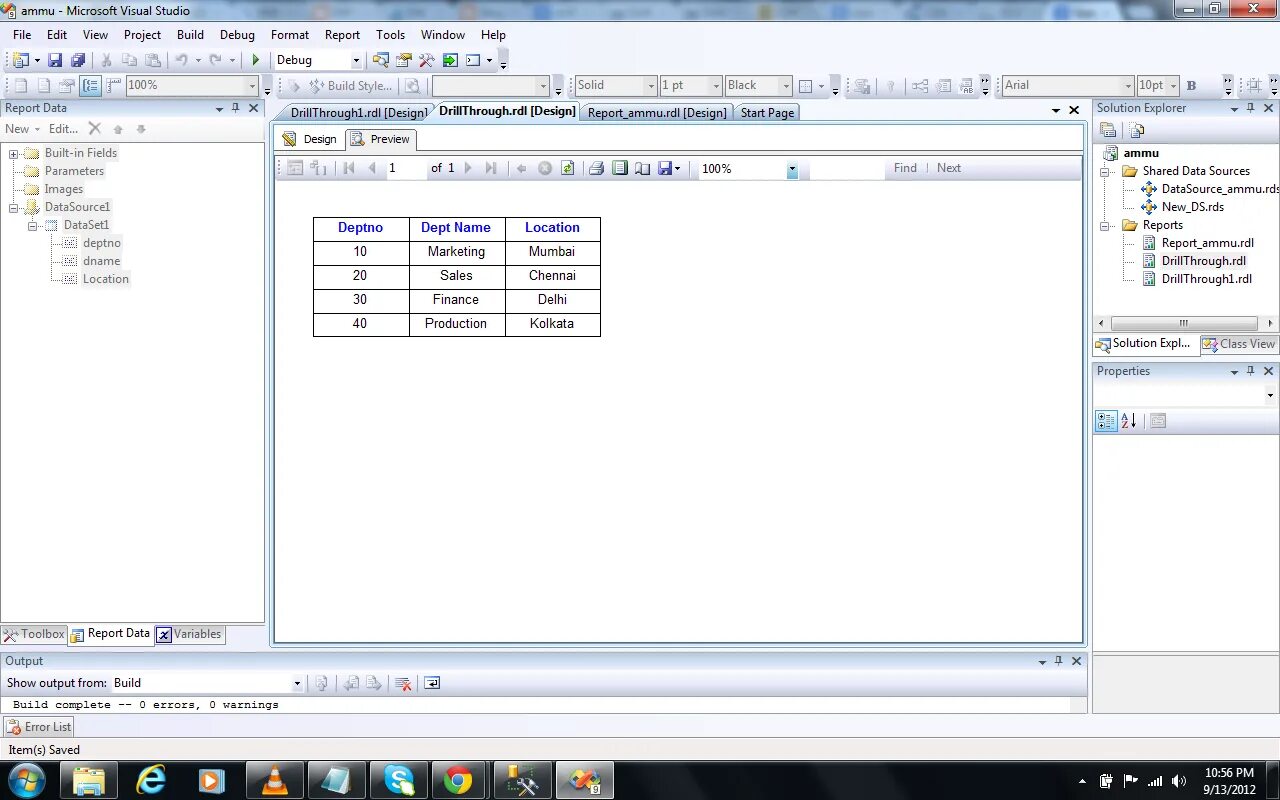
Task: Open Solution Explorer toolbar icon near Debug dropdown
Action: tap(381, 60)
